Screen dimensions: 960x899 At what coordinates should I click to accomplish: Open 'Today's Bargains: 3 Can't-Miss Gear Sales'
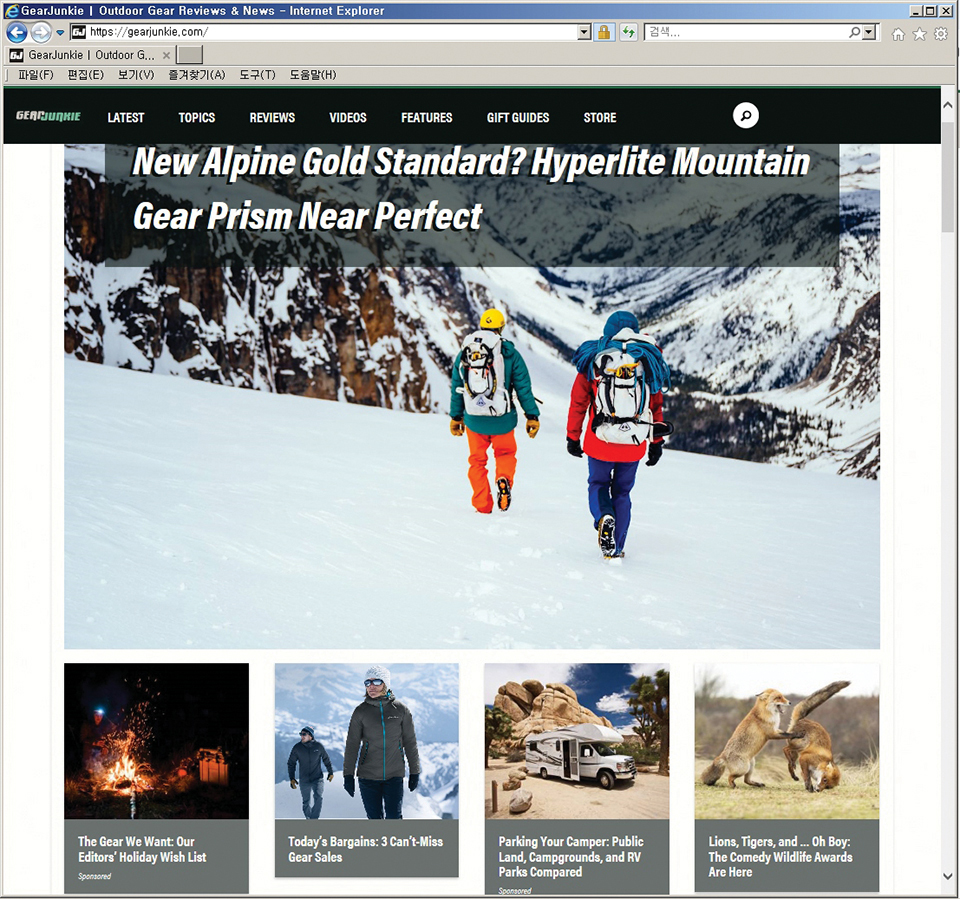(366, 849)
